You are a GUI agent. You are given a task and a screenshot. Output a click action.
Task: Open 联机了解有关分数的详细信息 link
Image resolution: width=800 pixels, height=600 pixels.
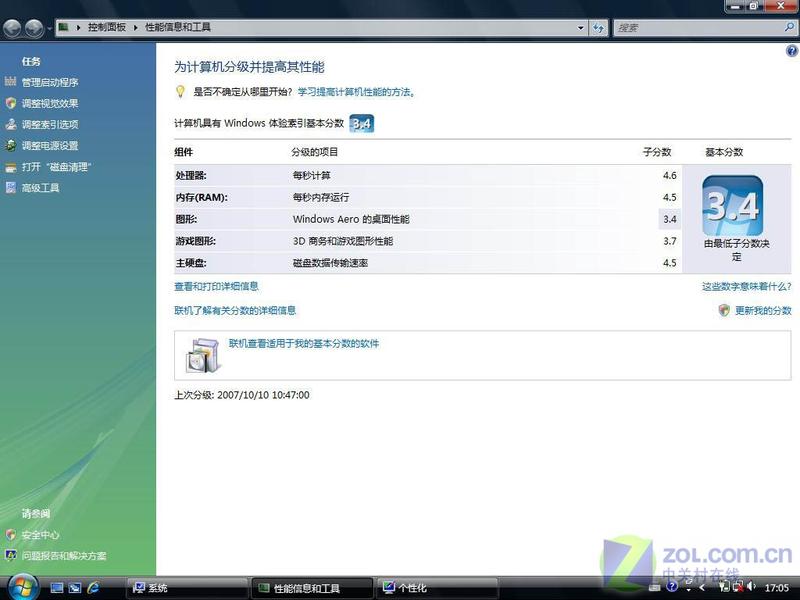pos(235,310)
